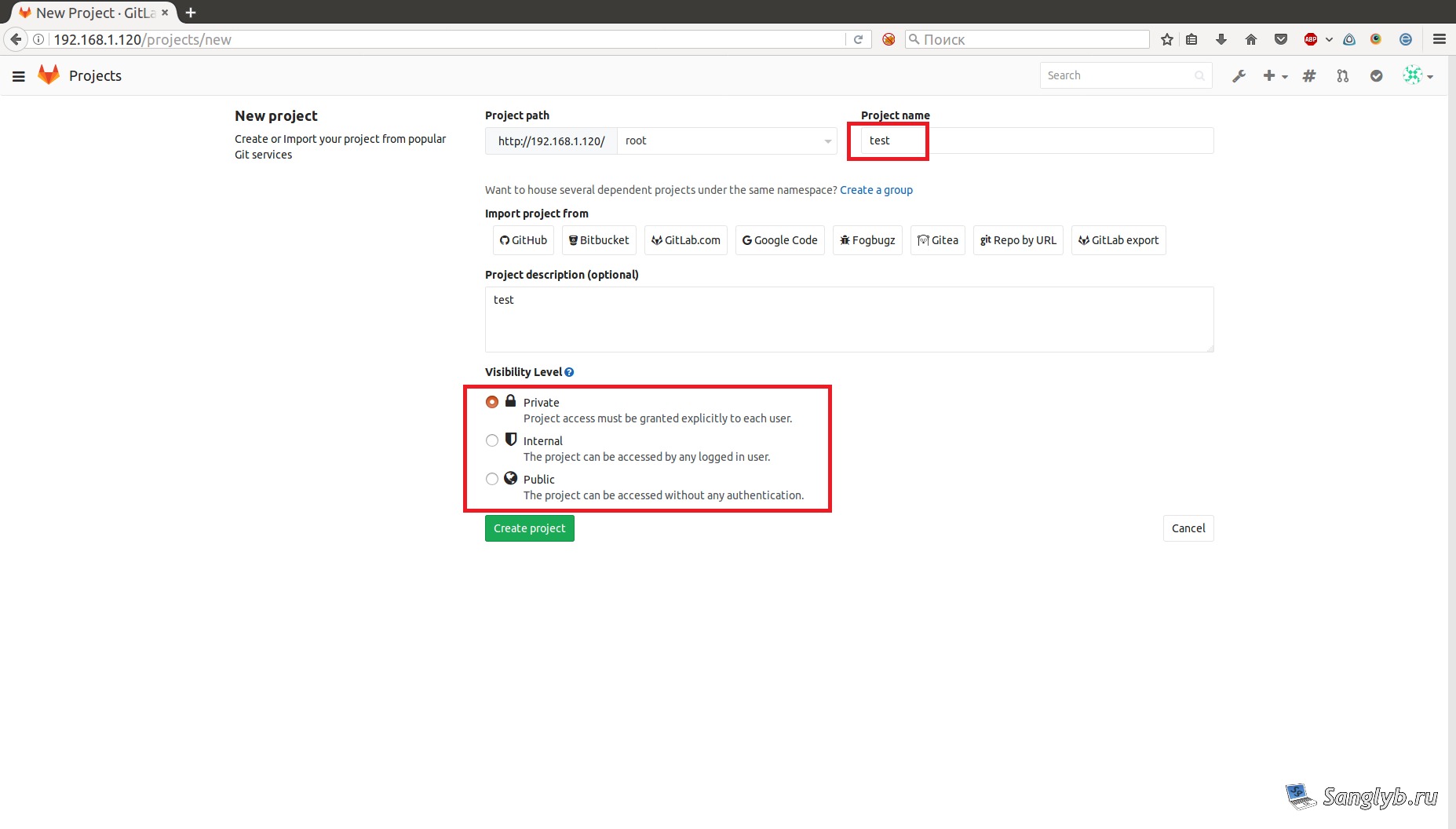Import project from Google Code
The width and height of the screenshot is (1456, 829).
(780, 240)
